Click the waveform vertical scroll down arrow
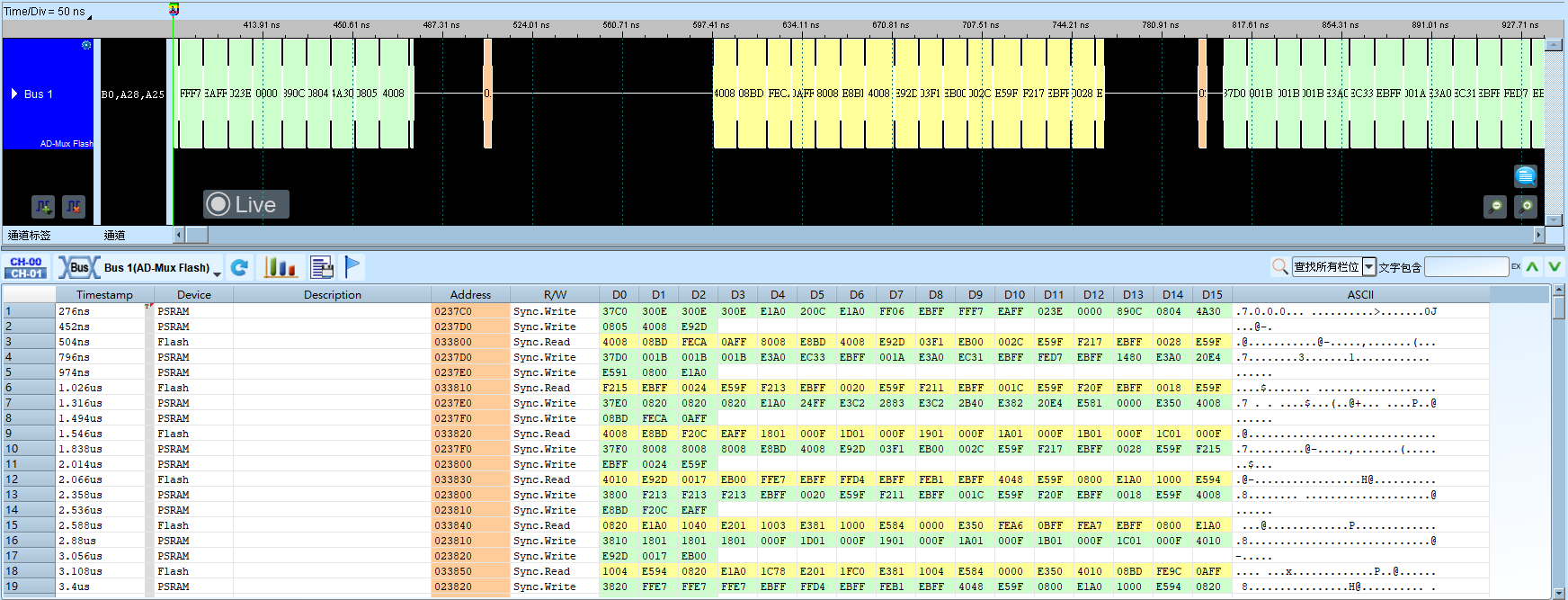The width and height of the screenshot is (1568, 600). 1554,219
